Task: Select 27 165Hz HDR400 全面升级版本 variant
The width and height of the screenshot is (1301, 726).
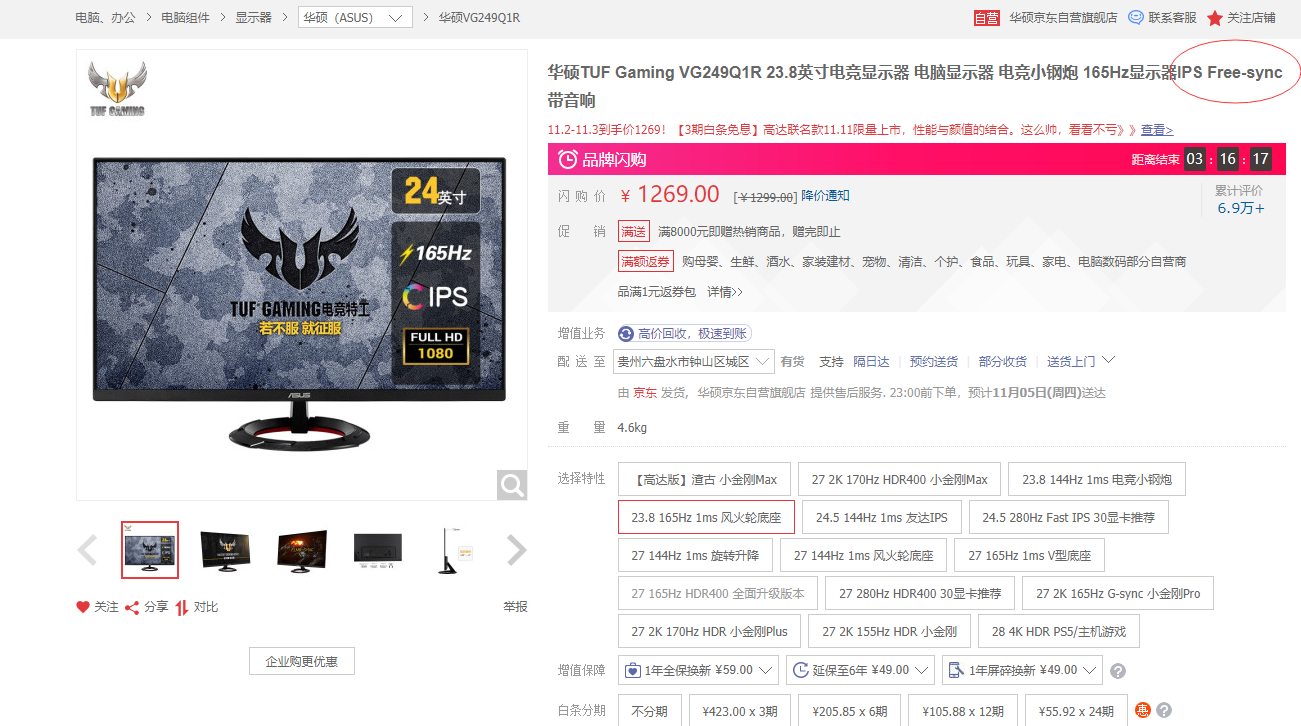Action: coord(718,593)
